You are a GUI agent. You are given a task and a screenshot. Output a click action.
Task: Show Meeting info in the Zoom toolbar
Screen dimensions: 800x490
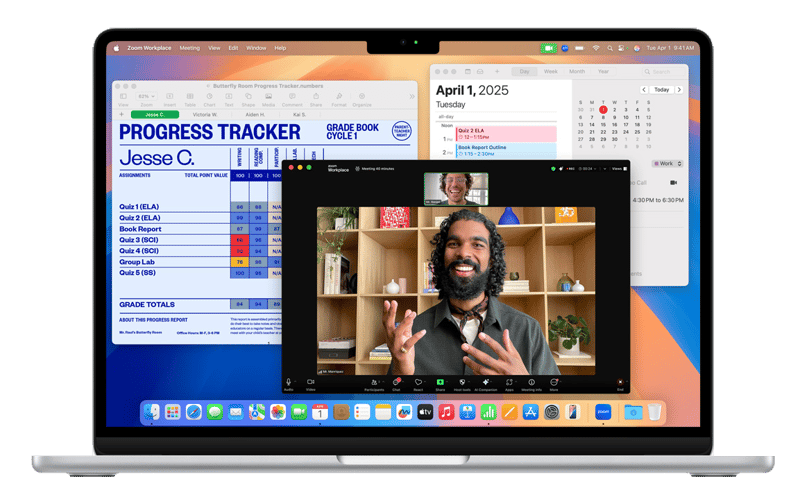532,384
